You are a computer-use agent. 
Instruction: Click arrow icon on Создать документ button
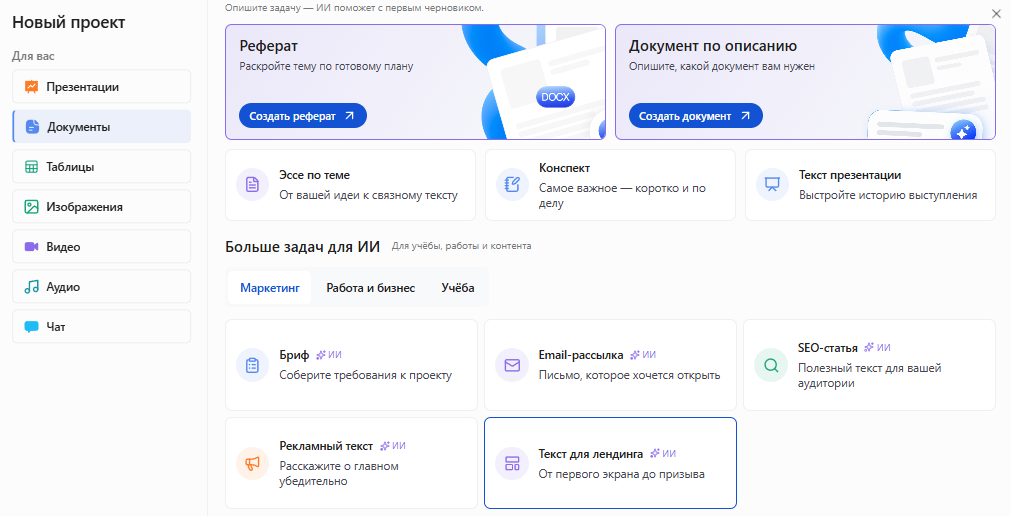pos(745,116)
